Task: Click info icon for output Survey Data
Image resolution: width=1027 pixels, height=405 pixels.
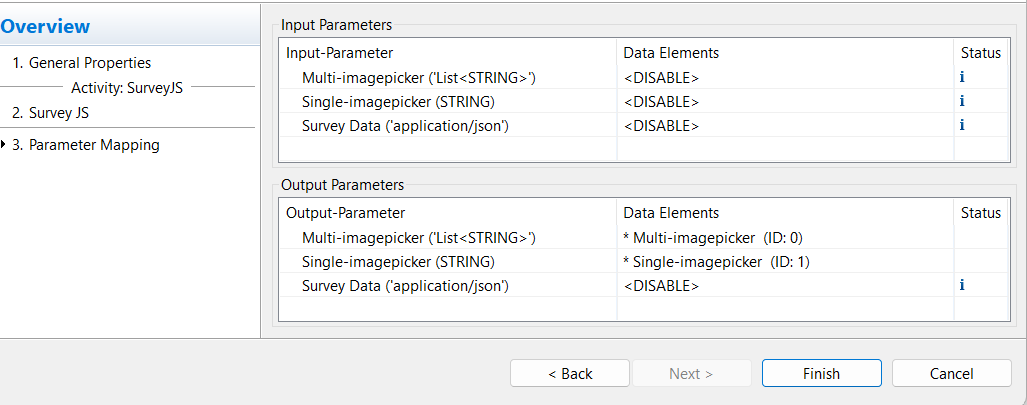Action: click(962, 285)
